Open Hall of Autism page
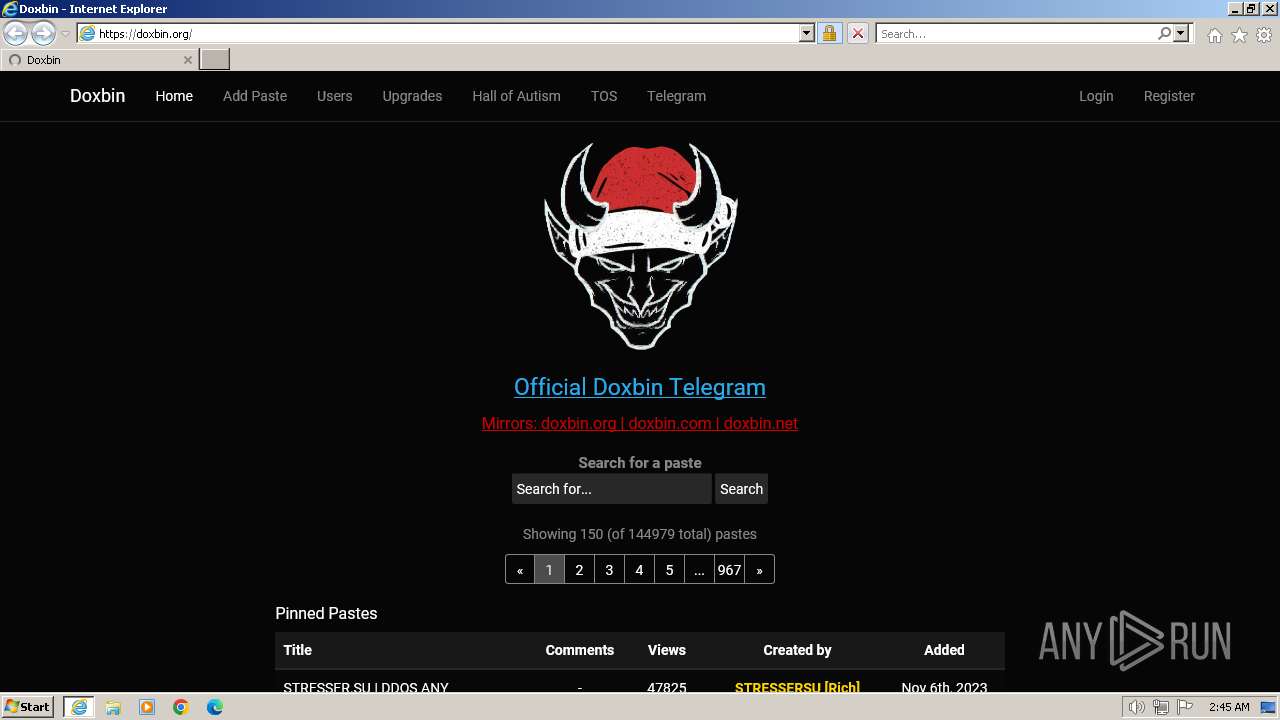 click(x=516, y=96)
